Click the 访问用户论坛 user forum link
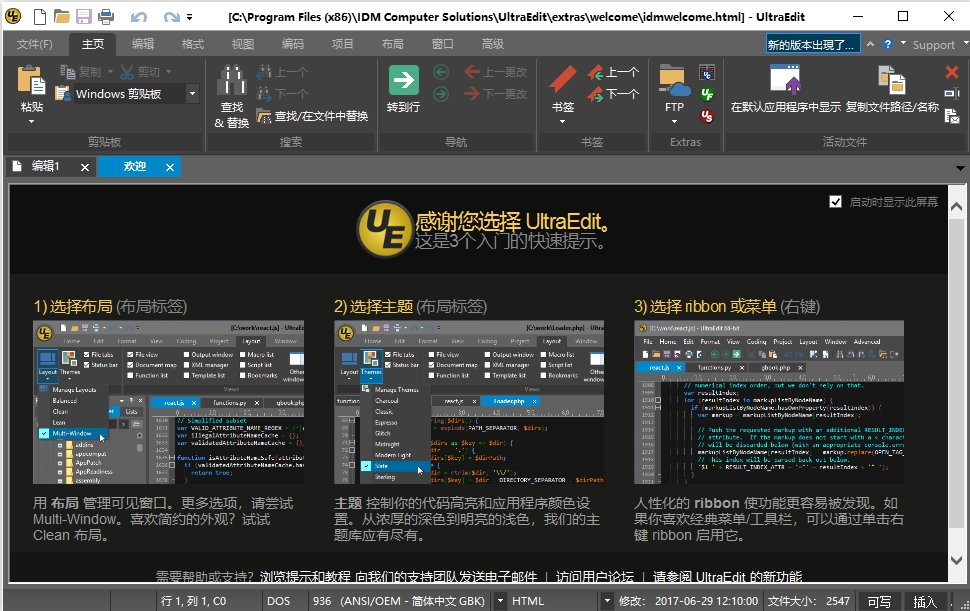Image resolution: width=970 pixels, height=611 pixels. point(595,577)
